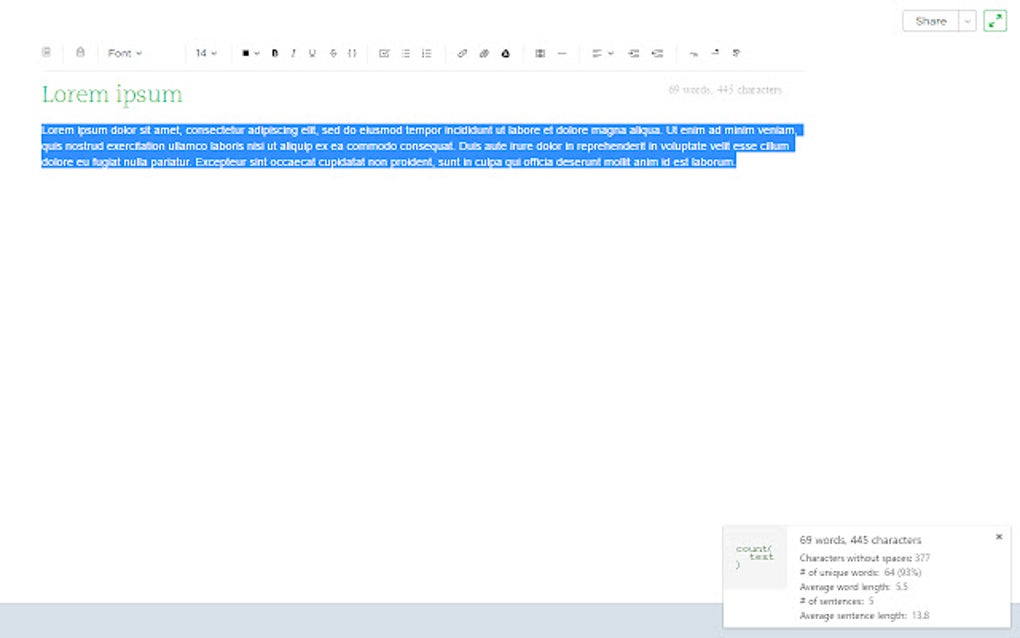Insert a hyperlink with the link icon

click(x=461, y=53)
